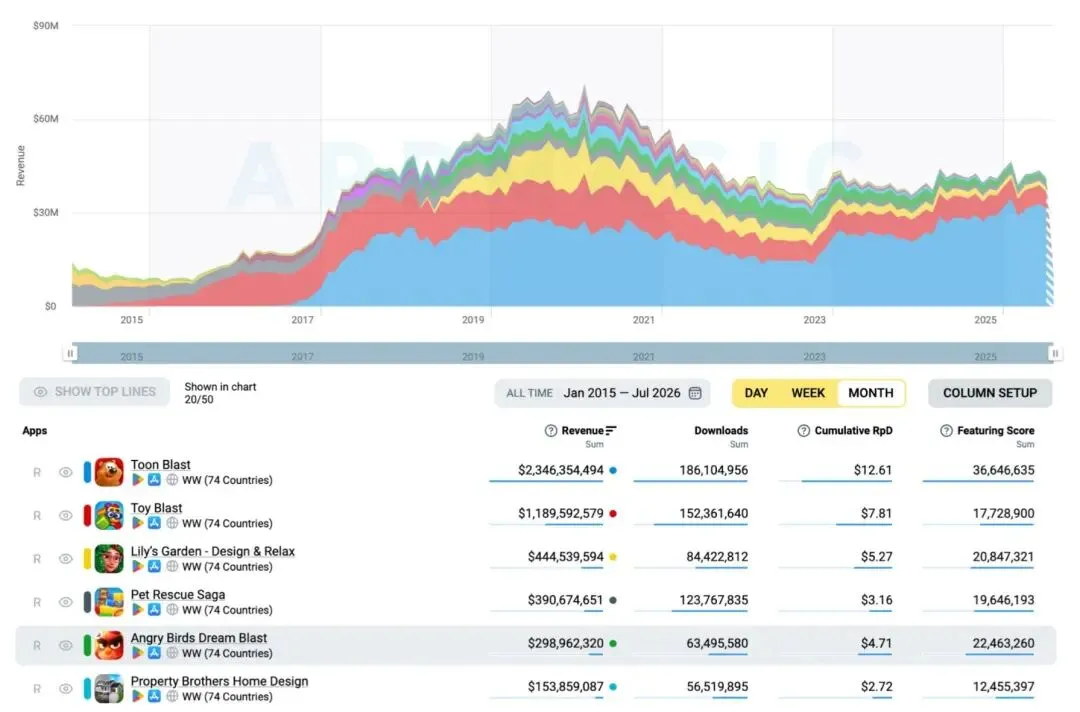This screenshot has width=1080, height=712.
Task: Click the Cumulative RpD help icon
Action: coord(803,431)
